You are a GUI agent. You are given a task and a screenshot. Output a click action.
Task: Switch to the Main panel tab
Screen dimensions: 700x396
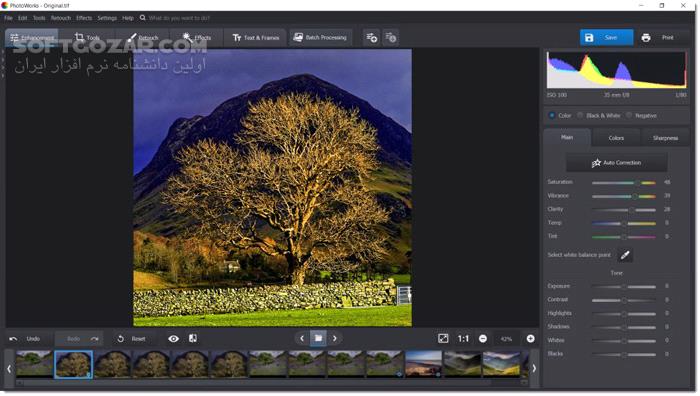(x=567, y=138)
